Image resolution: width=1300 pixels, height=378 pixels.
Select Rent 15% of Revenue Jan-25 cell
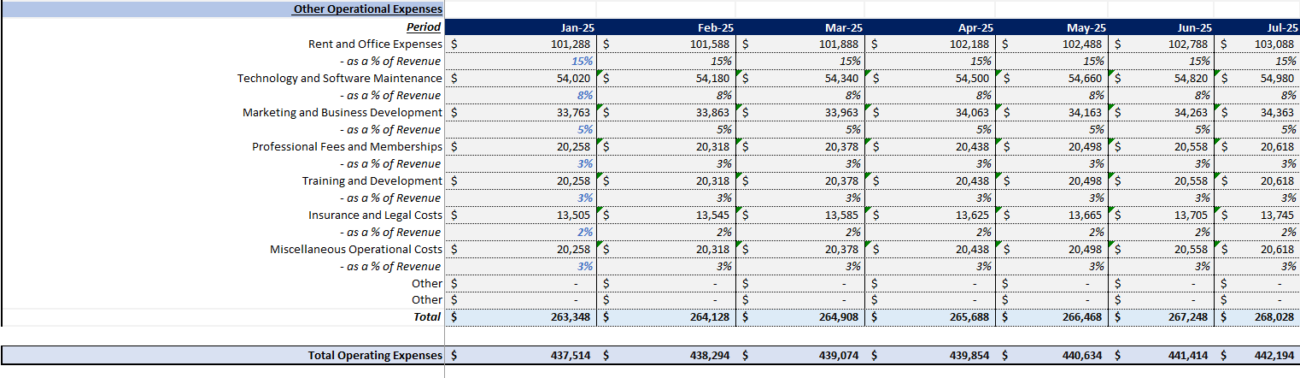521,61
